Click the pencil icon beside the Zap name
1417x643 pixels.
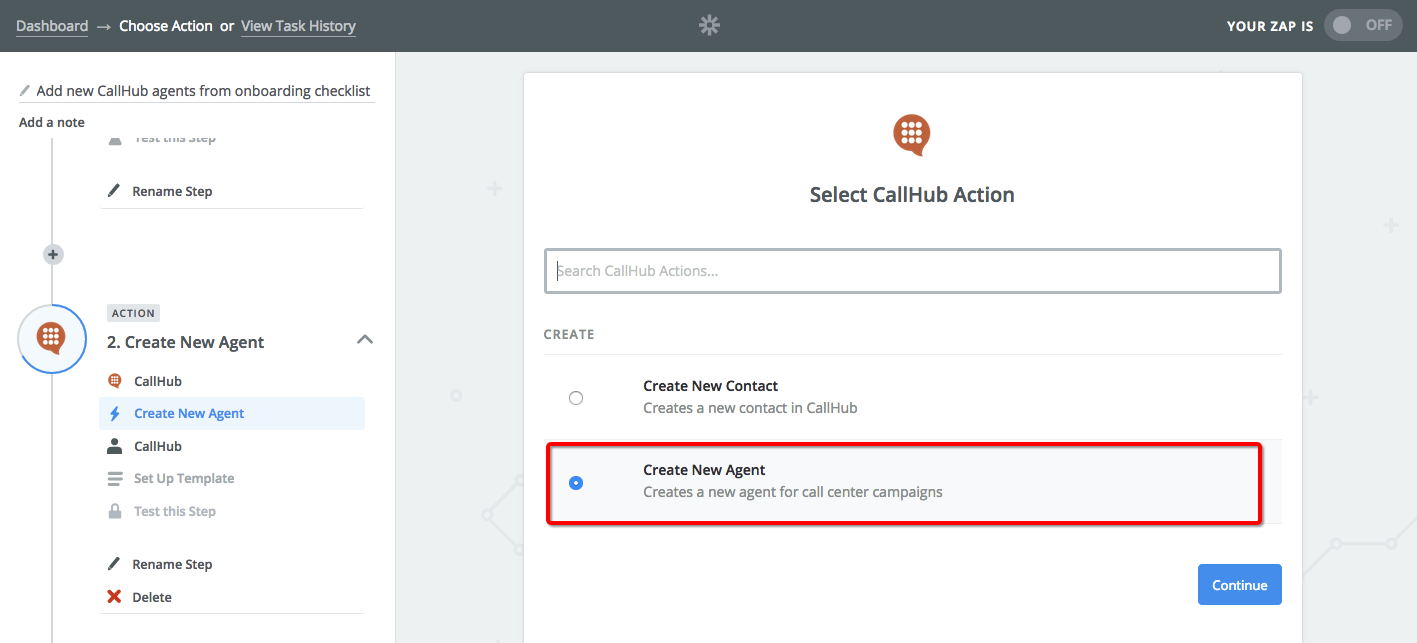(x=25, y=90)
